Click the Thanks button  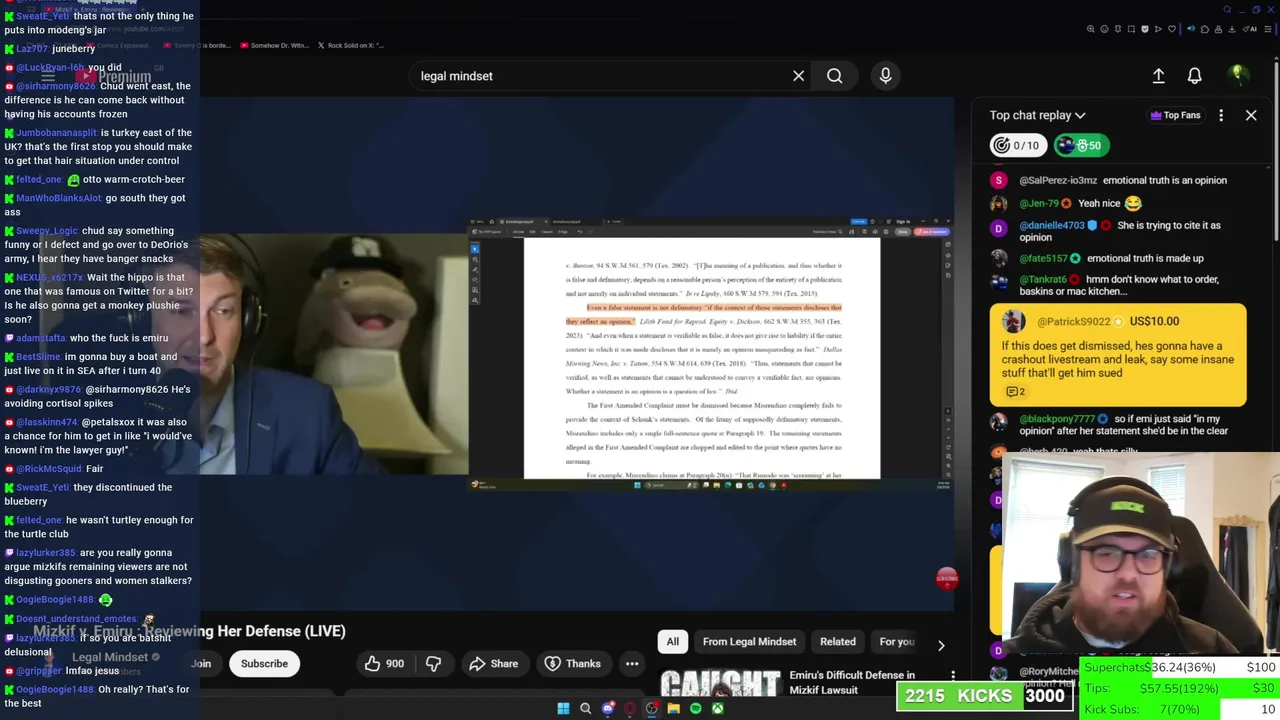pyautogui.click(x=572, y=663)
